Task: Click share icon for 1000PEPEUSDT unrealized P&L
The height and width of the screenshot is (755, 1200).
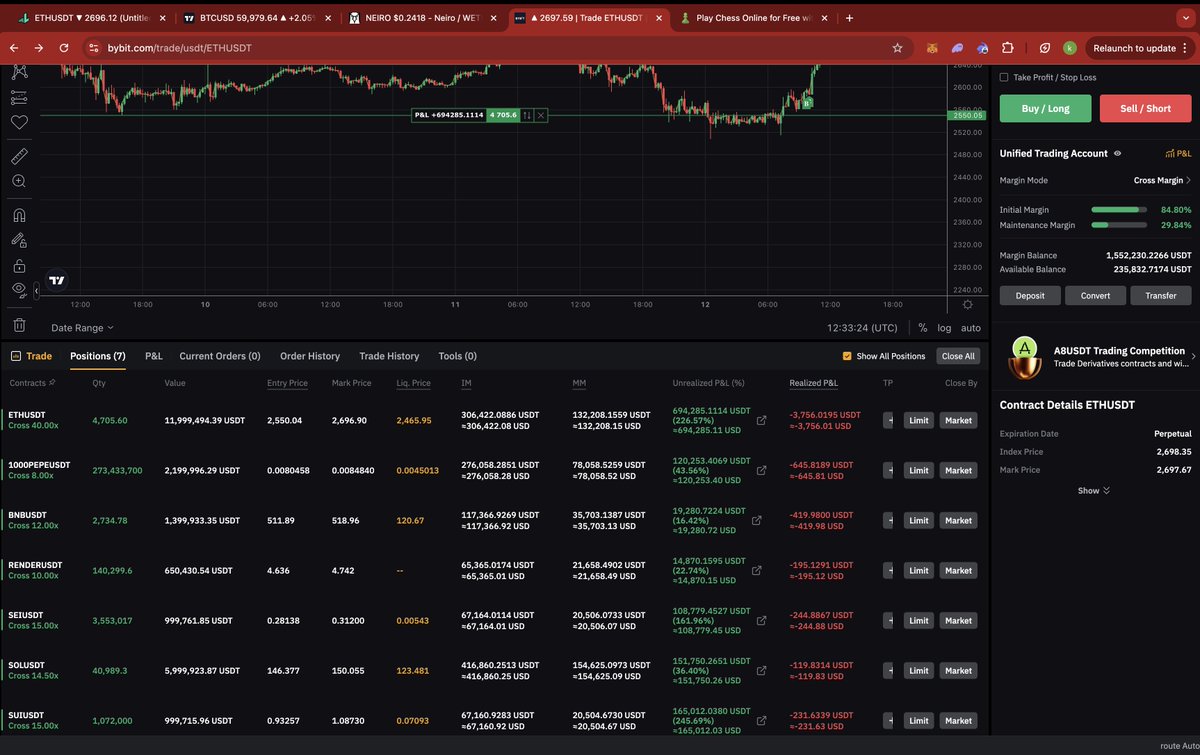Action: click(x=760, y=471)
